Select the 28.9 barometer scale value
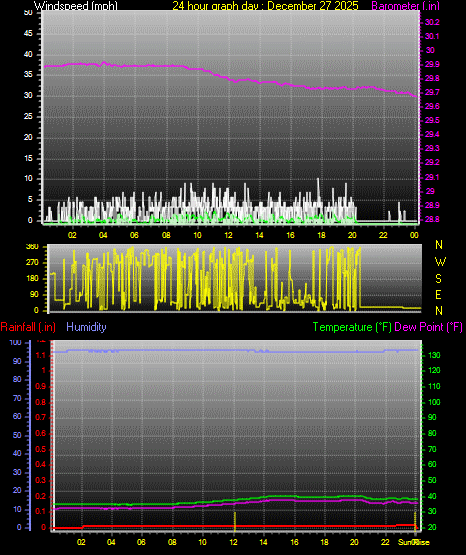The image size is (466, 555). pos(432,205)
